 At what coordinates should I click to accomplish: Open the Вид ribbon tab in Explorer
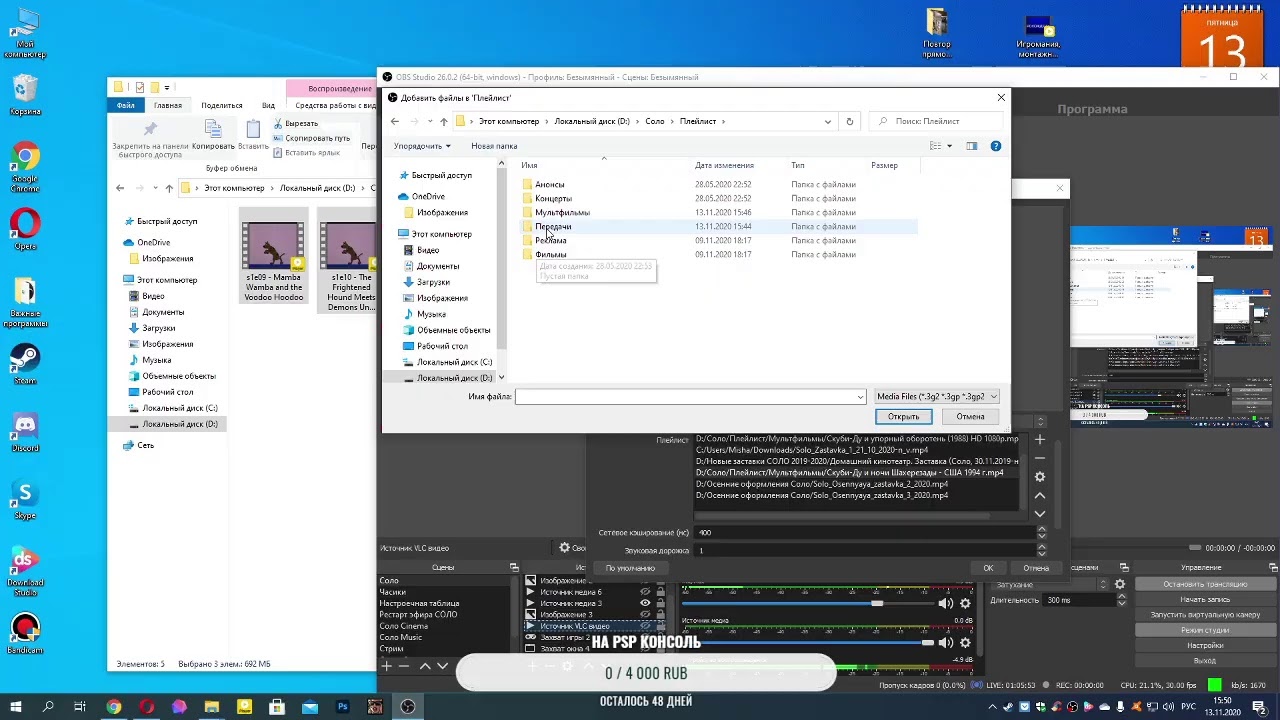coord(268,105)
